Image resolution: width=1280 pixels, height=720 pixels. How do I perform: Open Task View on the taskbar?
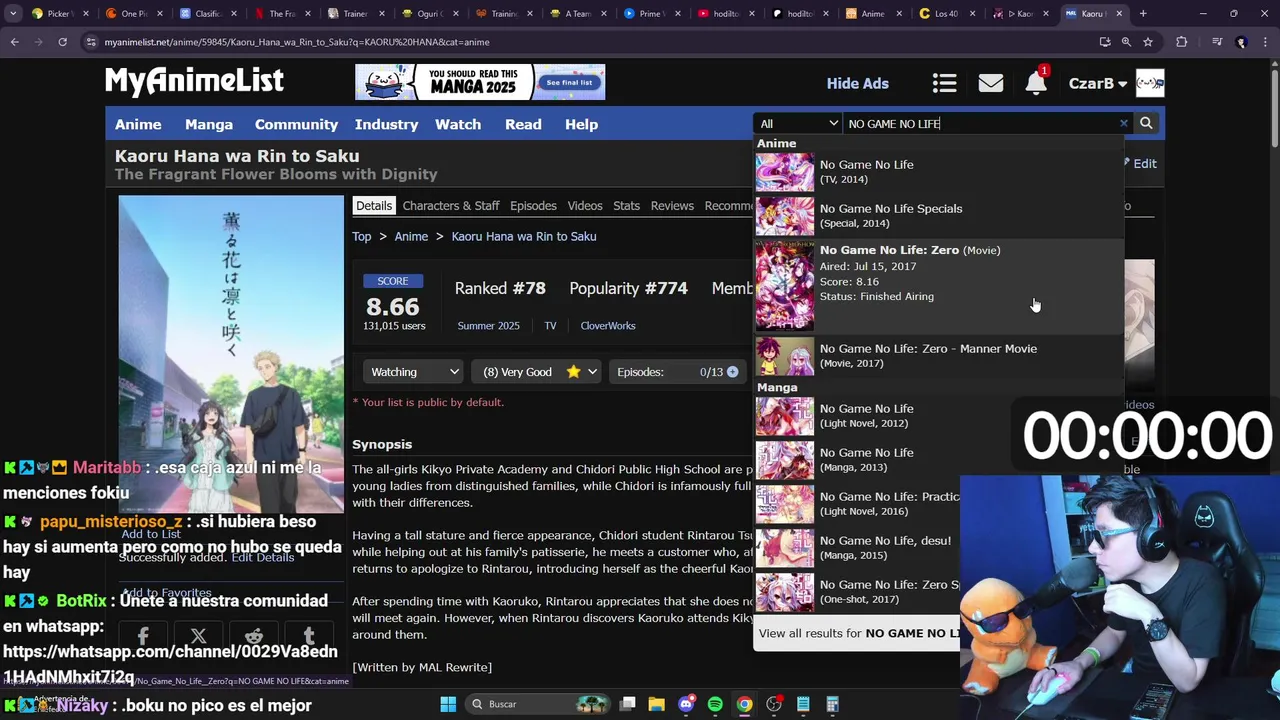point(627,704)
